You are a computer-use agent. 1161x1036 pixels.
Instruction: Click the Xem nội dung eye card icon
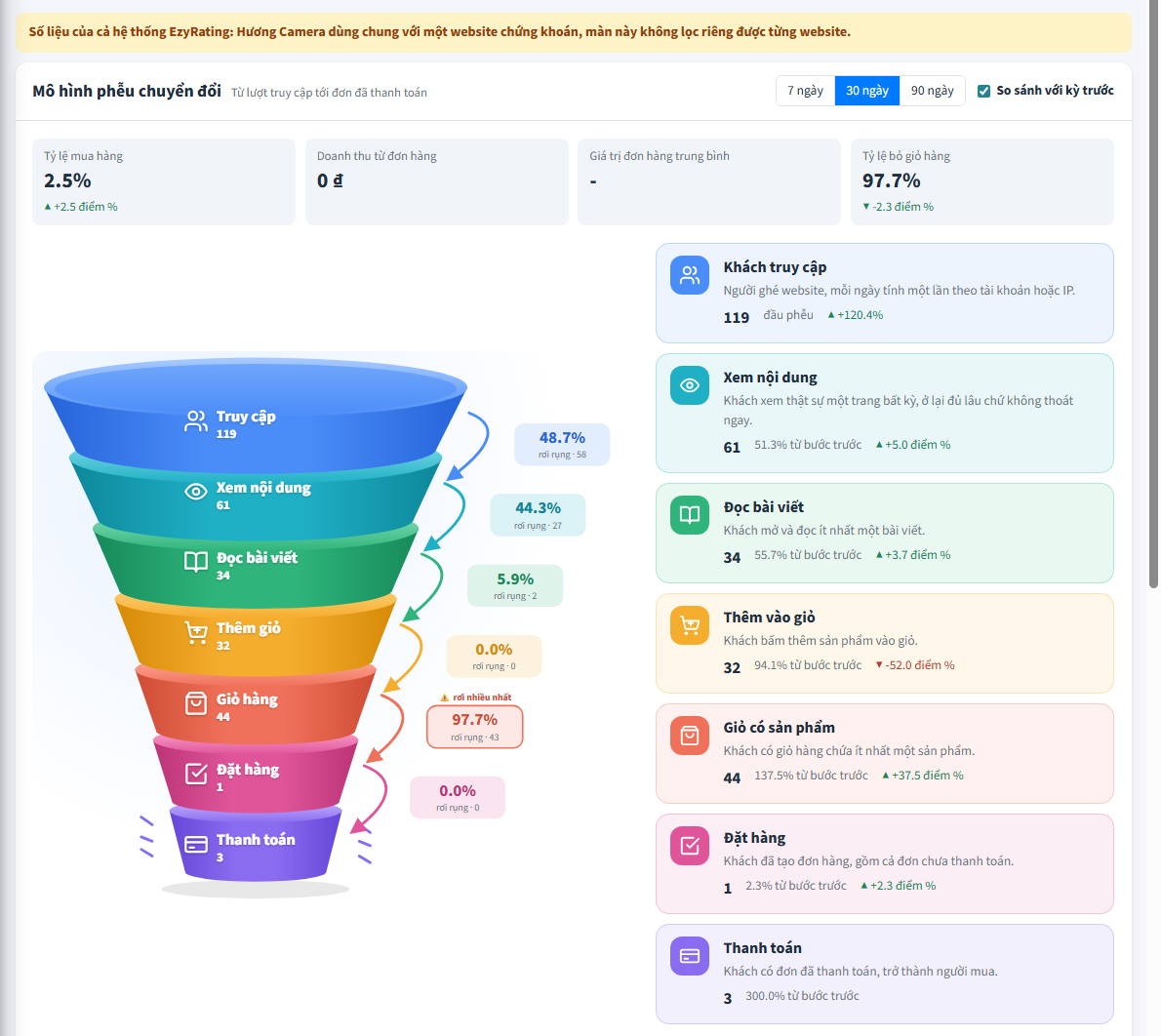click(690, 385)
